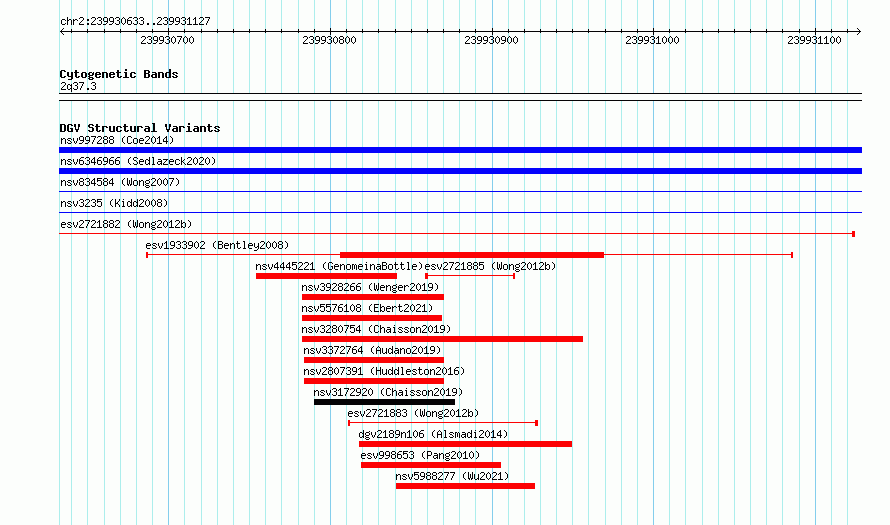Screen dimensions: 890x525
Task: Click the nsv834584 (Wong2007) label
Action: coord(120,182)
